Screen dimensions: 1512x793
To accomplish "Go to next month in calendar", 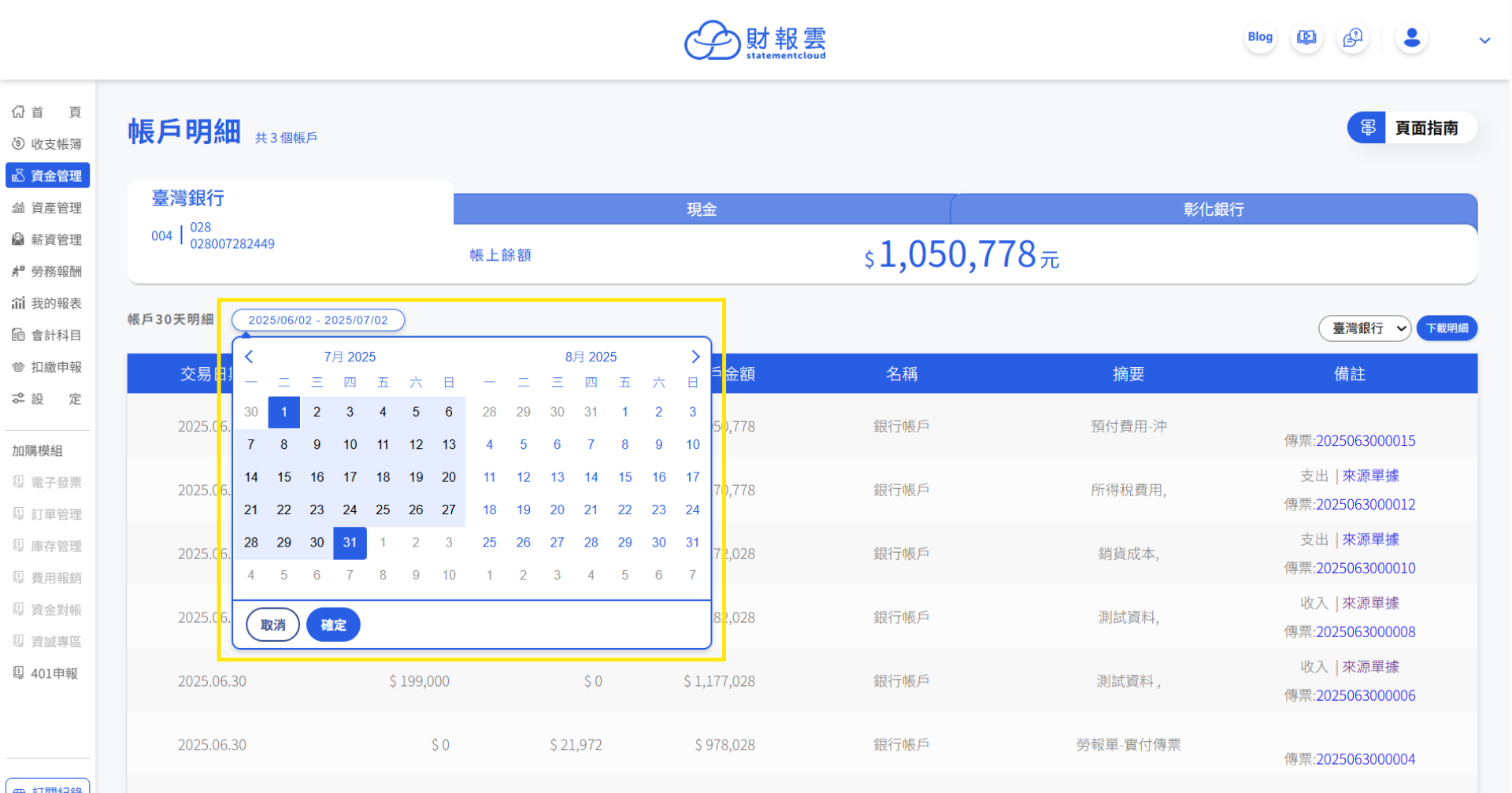I will (x=695, y=357).
